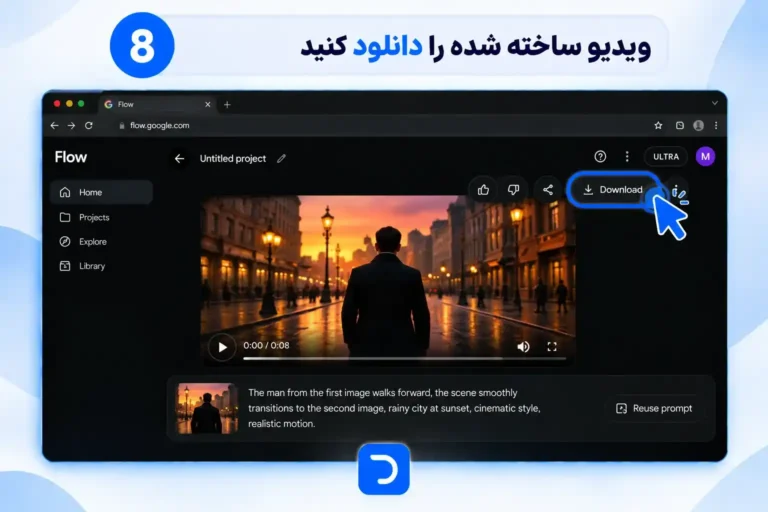Open account avatar M
This screenshot has width=768, height=512.
pos(705,156)
